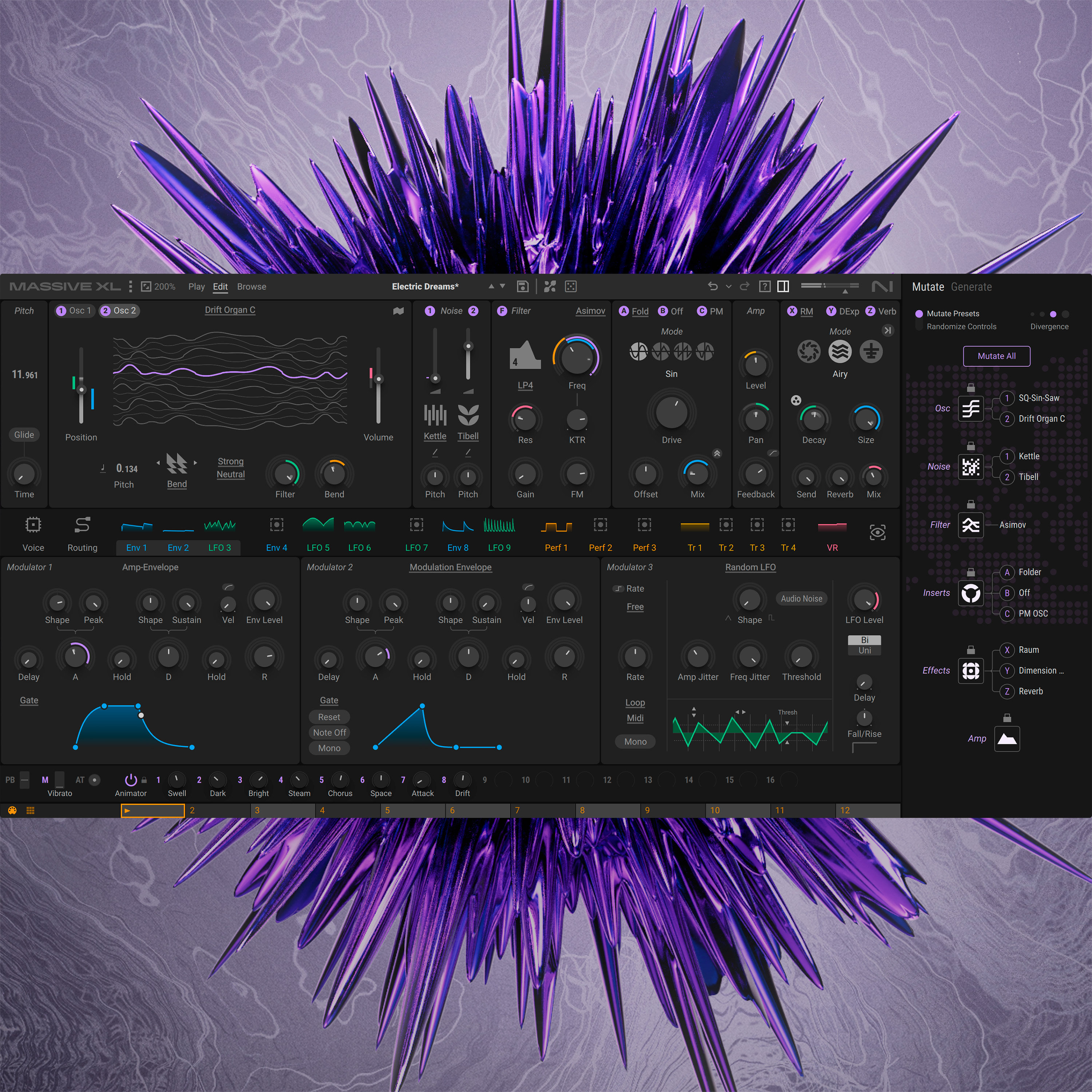Select the Kettle noise waveform icon
The height and width of the screenshot is (1092, 1092).
pos(435,415)
